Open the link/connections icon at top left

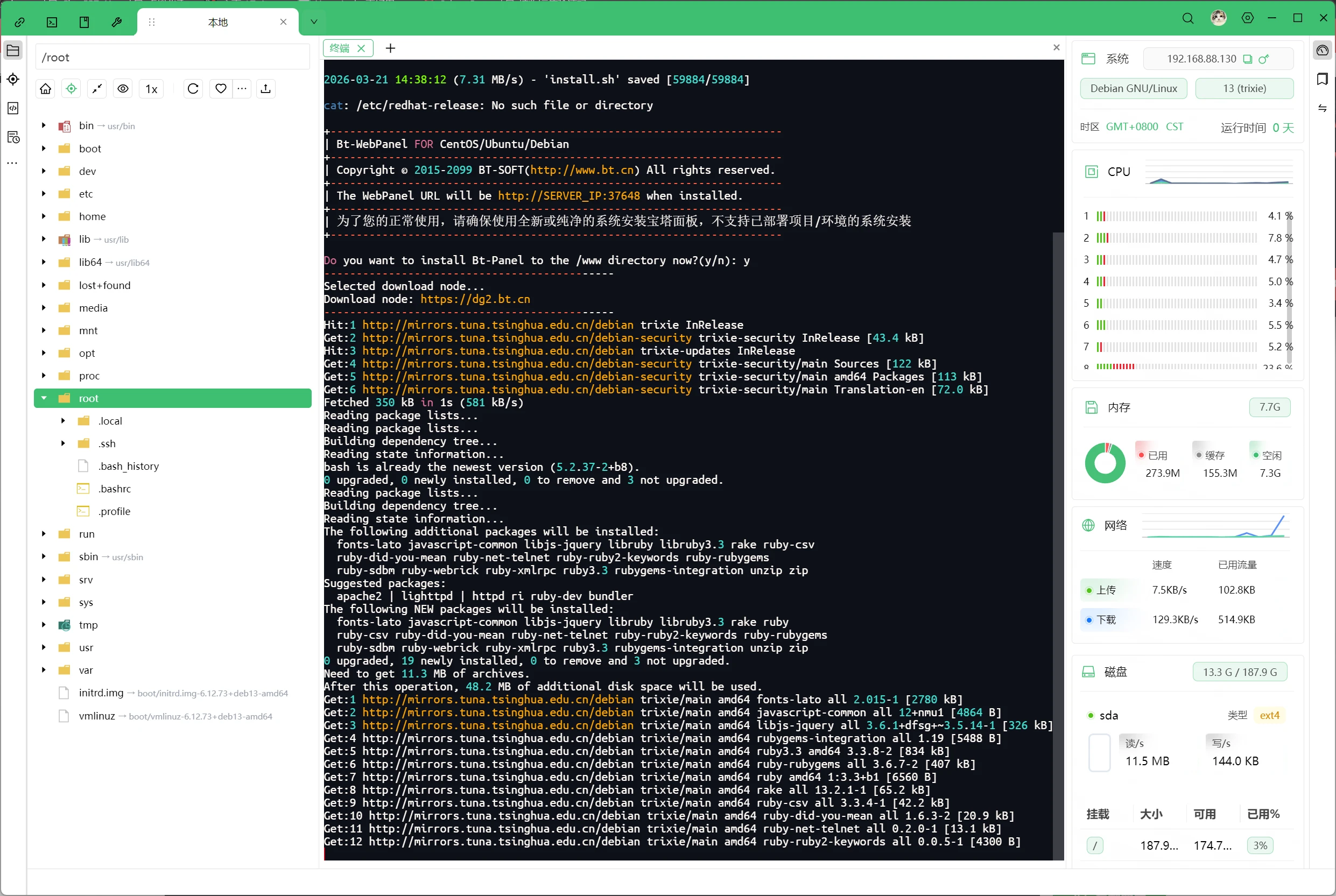(19, 22)
